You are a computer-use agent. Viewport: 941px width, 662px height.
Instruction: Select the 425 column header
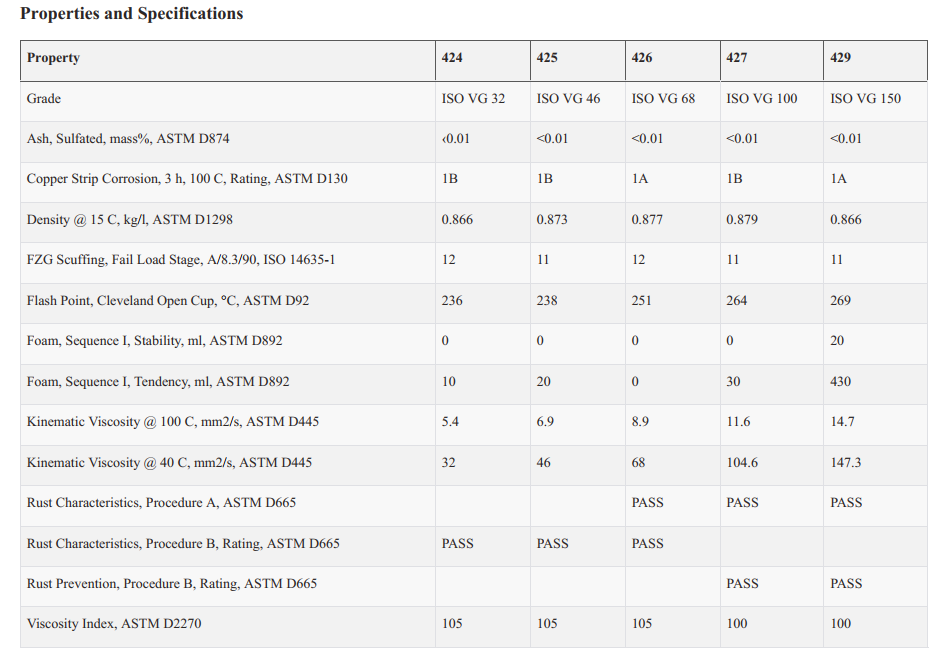click(x=547, y=58)
